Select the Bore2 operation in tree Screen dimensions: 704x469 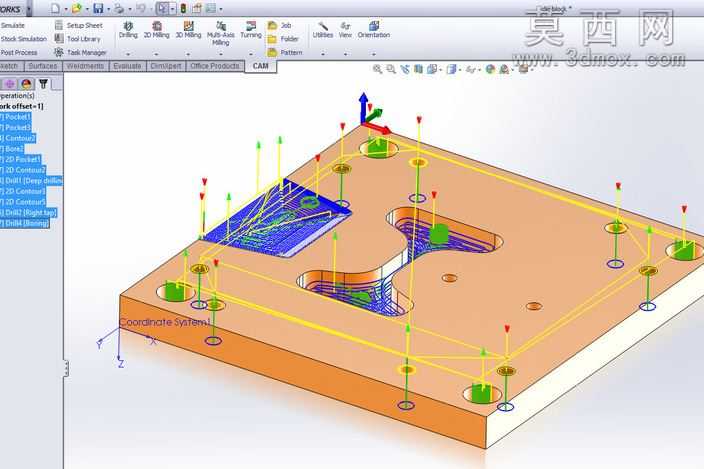[x=12, y=149]
